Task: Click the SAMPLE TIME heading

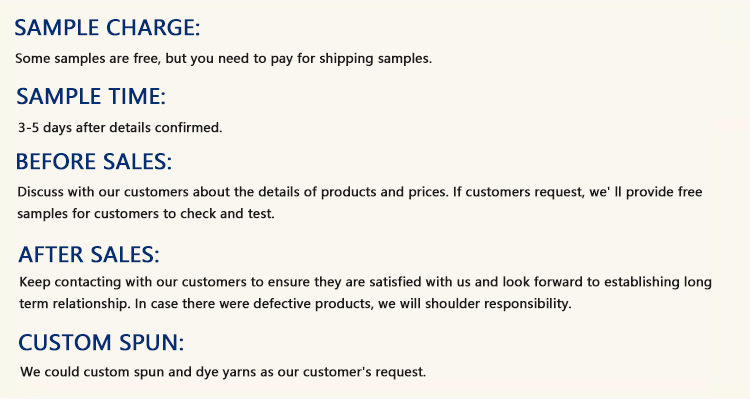Action: click(91, 97)
